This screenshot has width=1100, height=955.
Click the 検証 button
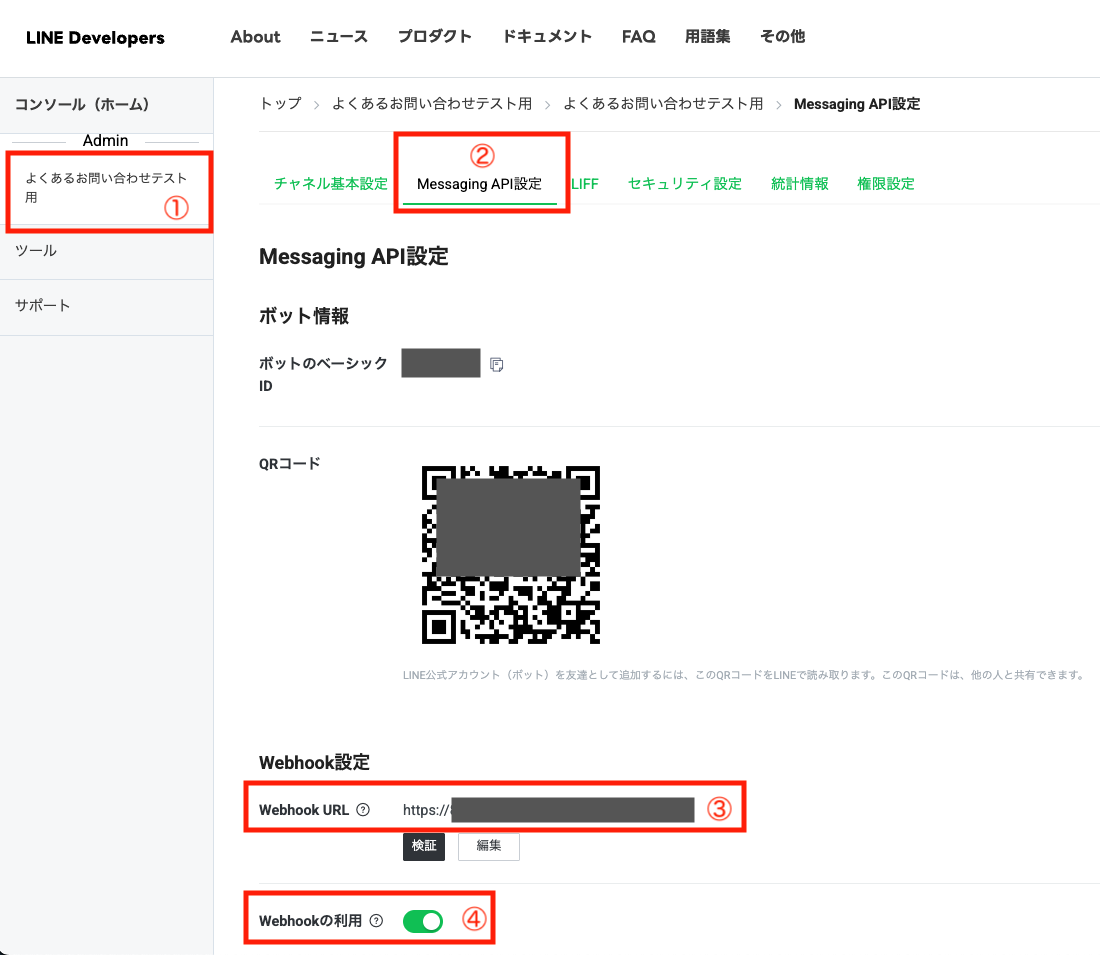(x=424, y=846)
